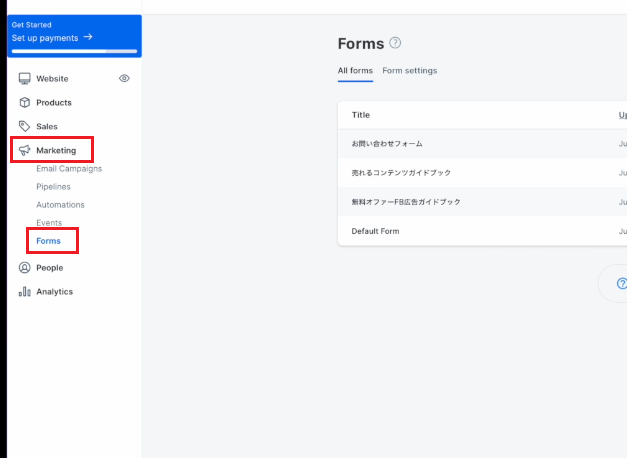The width and height of the screenshot is (627, 458).
Task: Open the お問い合わせフォーム form
Action: [387, 144]
